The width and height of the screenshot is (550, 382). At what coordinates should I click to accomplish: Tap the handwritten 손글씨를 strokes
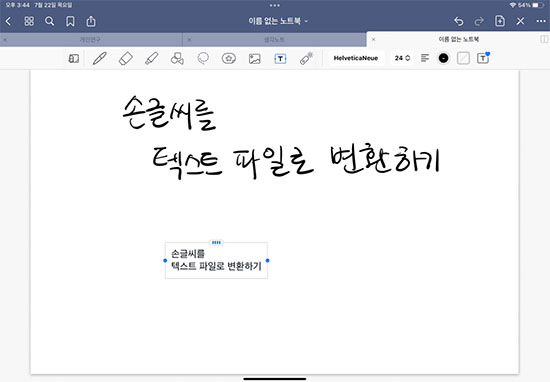click(169, 113)
